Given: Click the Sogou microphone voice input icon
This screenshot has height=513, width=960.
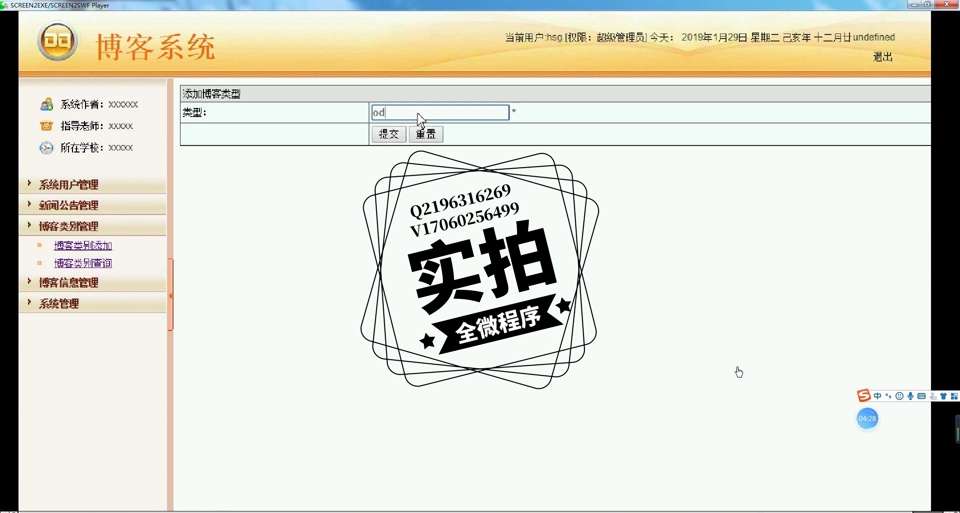Looking at the screenshot, I should click(910, 396).
